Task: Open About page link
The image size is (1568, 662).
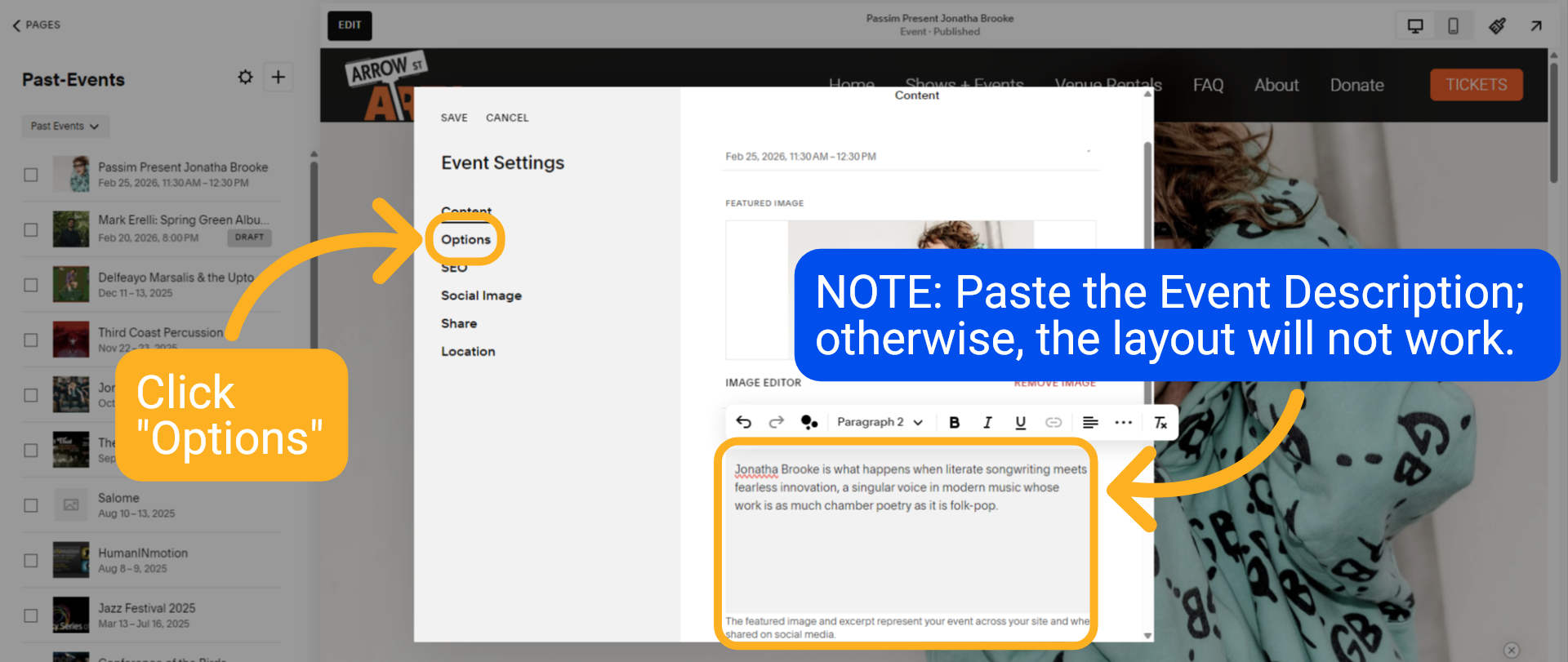Action: 1276,85
